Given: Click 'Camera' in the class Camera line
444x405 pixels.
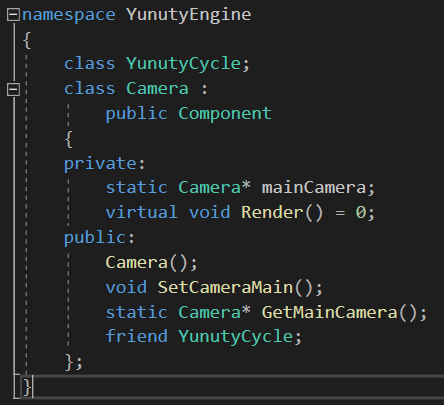Looking at the screenshot, I should 157,89.
